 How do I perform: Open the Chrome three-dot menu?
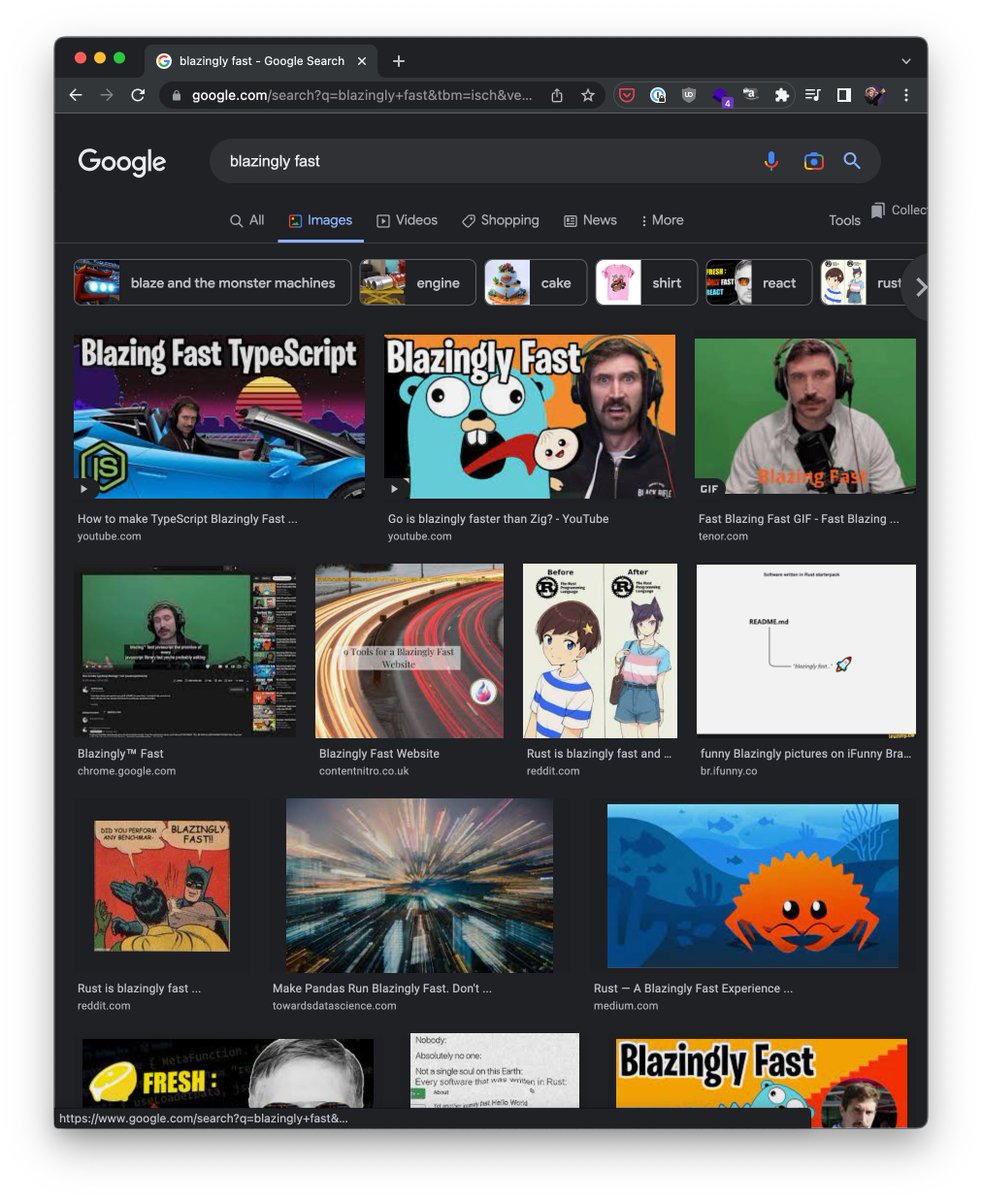906,95
